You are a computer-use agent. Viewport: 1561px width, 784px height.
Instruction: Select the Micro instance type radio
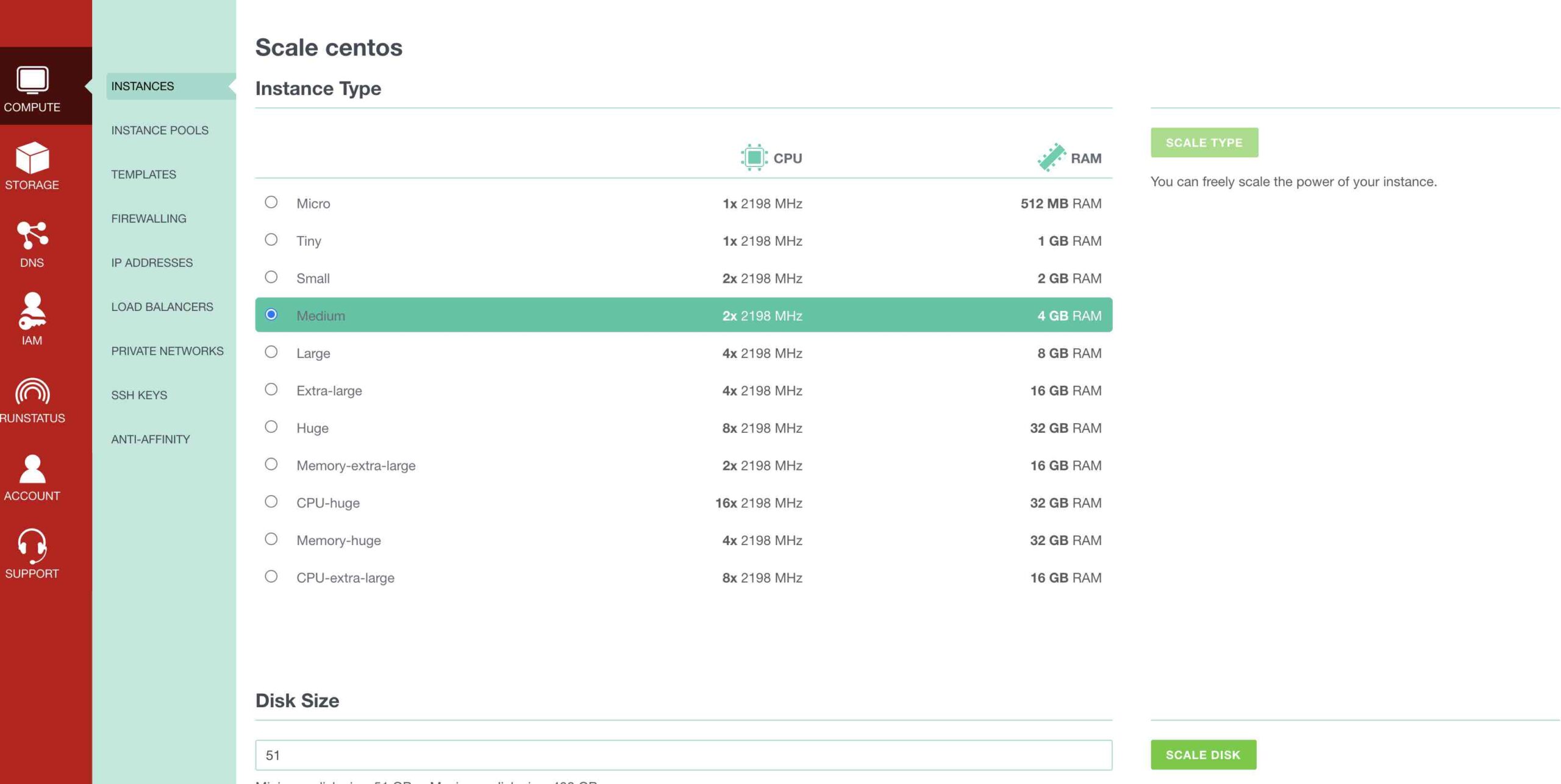[x=271, y=202]
